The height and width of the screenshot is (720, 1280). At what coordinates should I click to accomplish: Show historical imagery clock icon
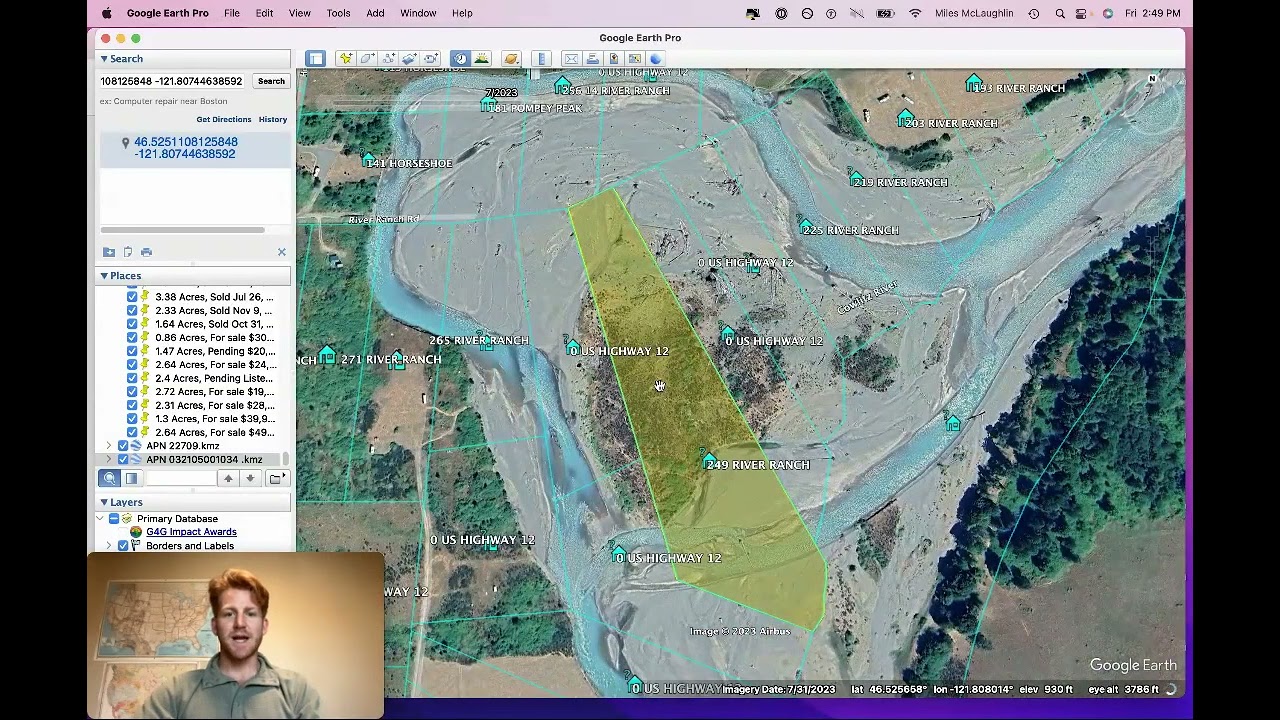click(460, 59)
